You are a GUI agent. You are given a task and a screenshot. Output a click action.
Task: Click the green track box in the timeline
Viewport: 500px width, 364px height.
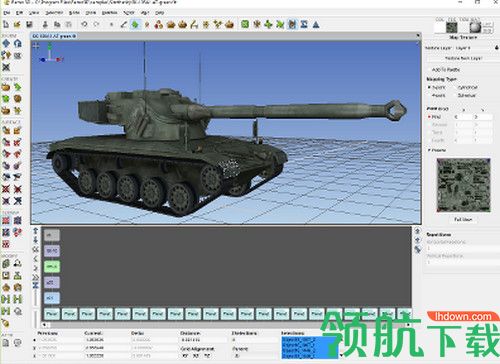click(52, 266)
